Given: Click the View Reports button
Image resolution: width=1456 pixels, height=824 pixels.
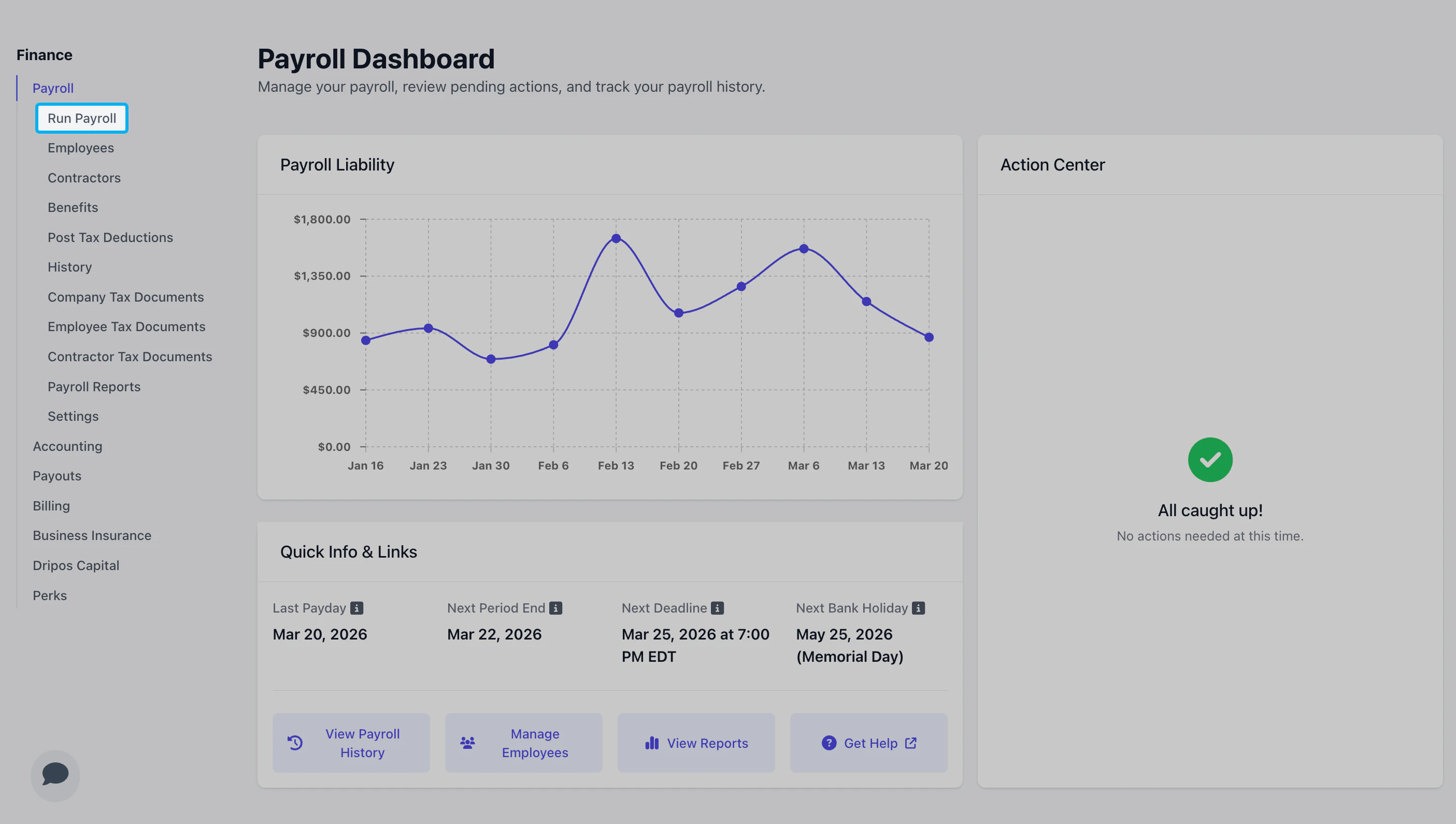Looking at the screenshot, I should point(696,743).
